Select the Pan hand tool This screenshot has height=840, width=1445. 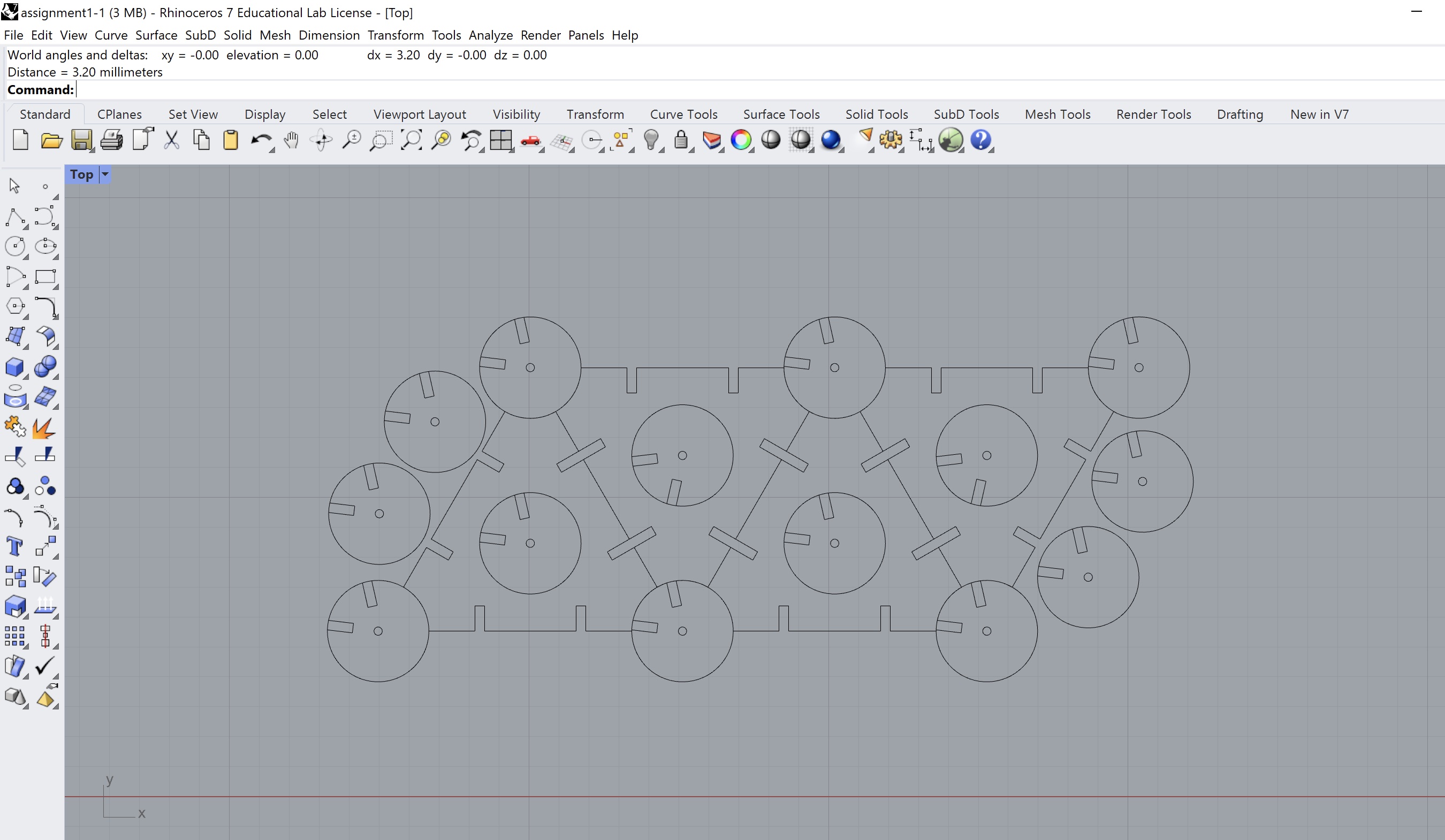(x=291, y=140)
